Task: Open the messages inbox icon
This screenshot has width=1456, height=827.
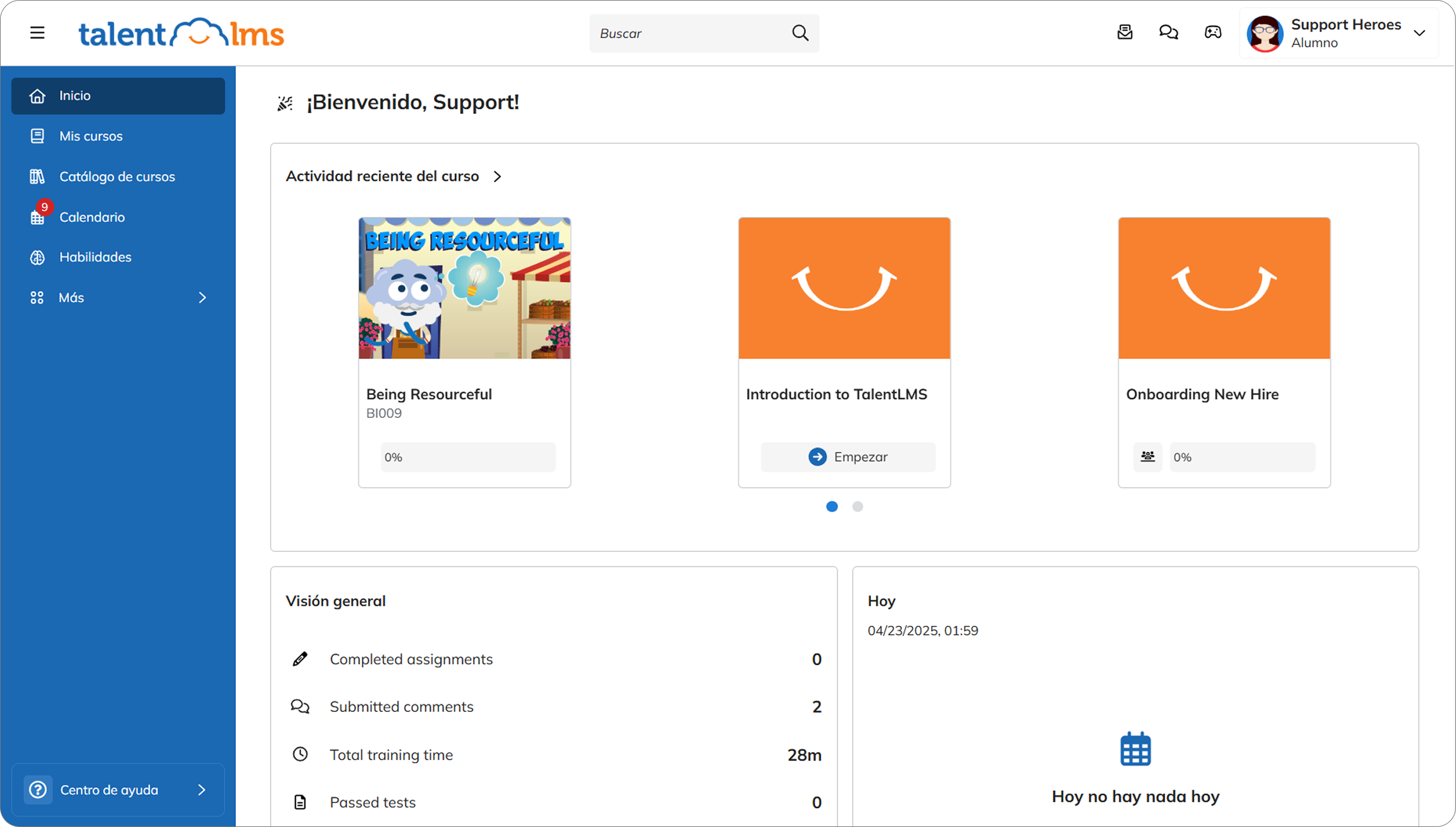Action: (1125, 32)
